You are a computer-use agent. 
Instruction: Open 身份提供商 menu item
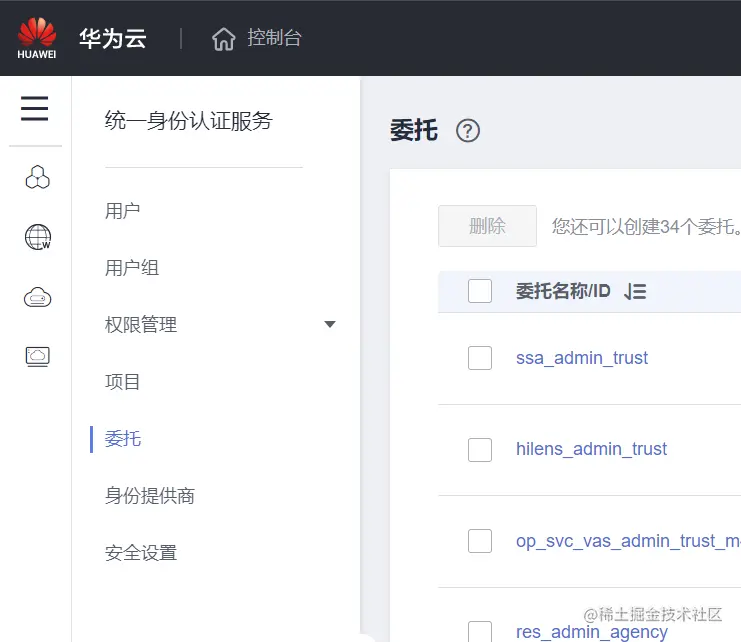[150, 496]
